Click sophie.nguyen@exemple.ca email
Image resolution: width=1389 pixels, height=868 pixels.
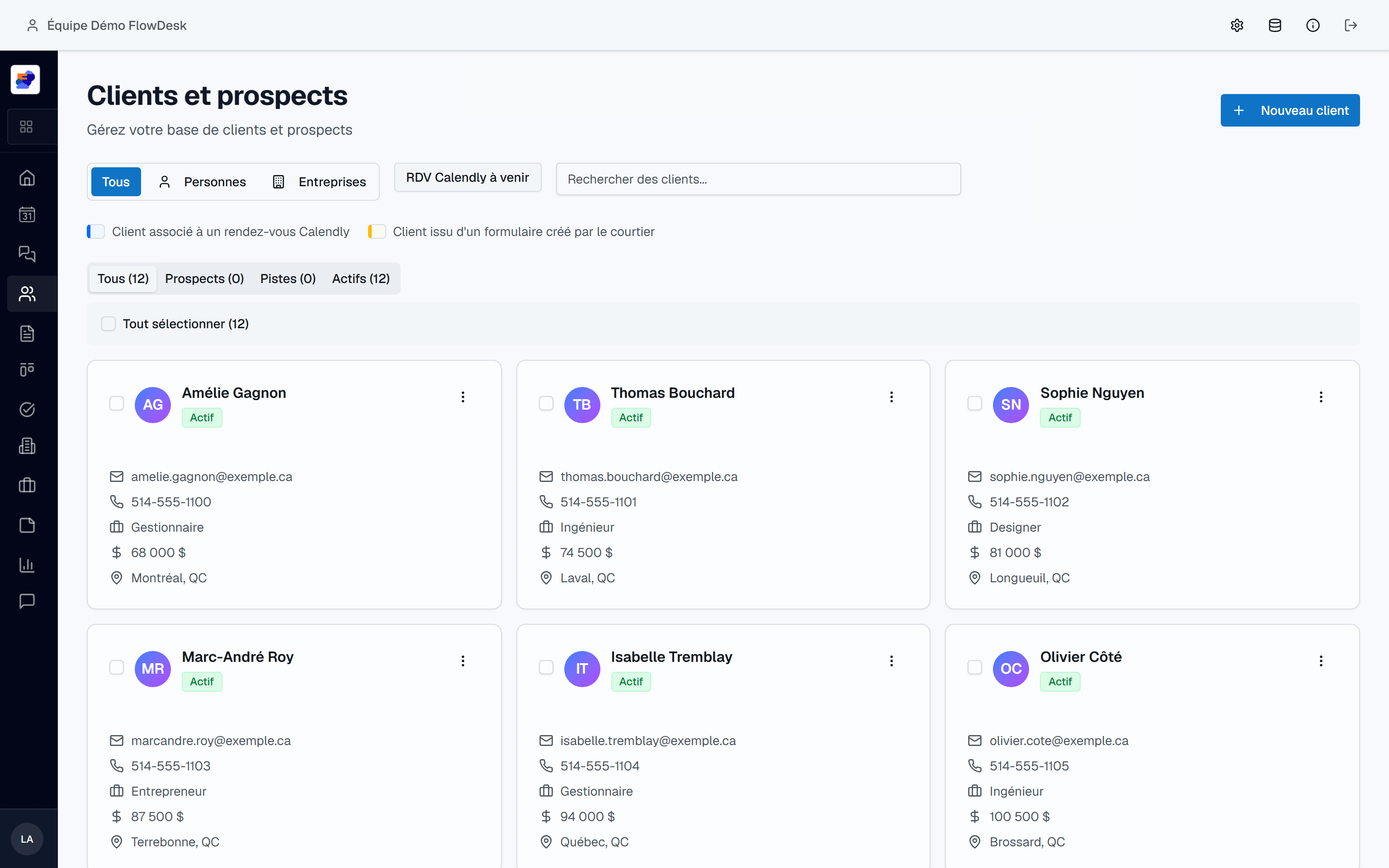(x=1069, y=476)
